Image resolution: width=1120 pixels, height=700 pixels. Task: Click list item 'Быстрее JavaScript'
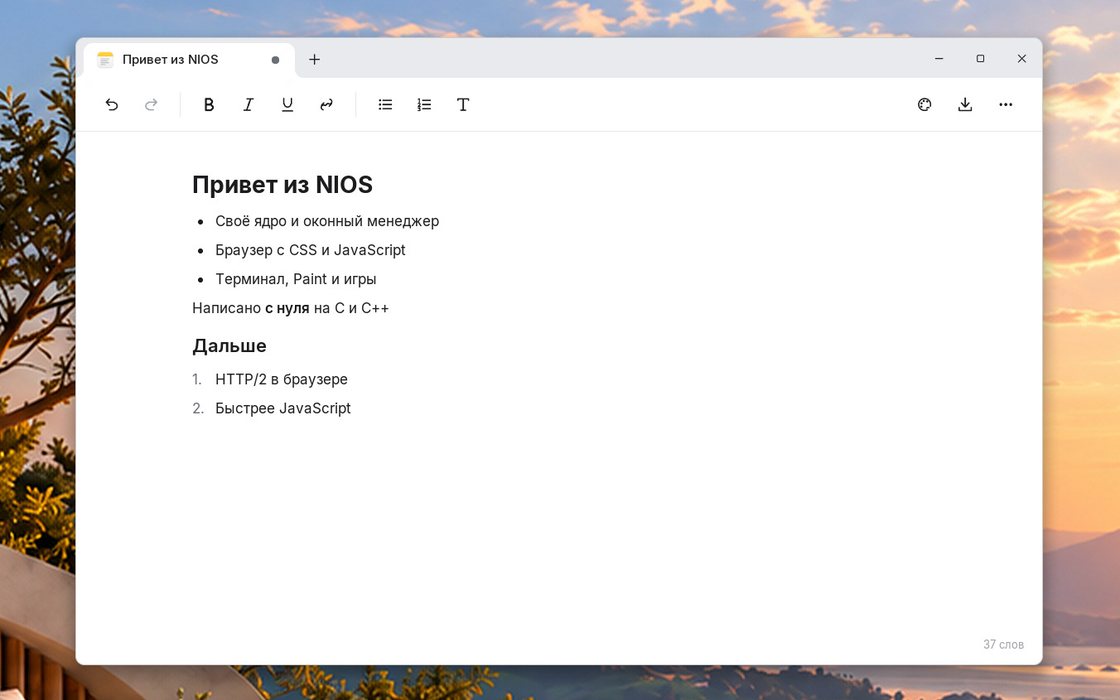283,409
